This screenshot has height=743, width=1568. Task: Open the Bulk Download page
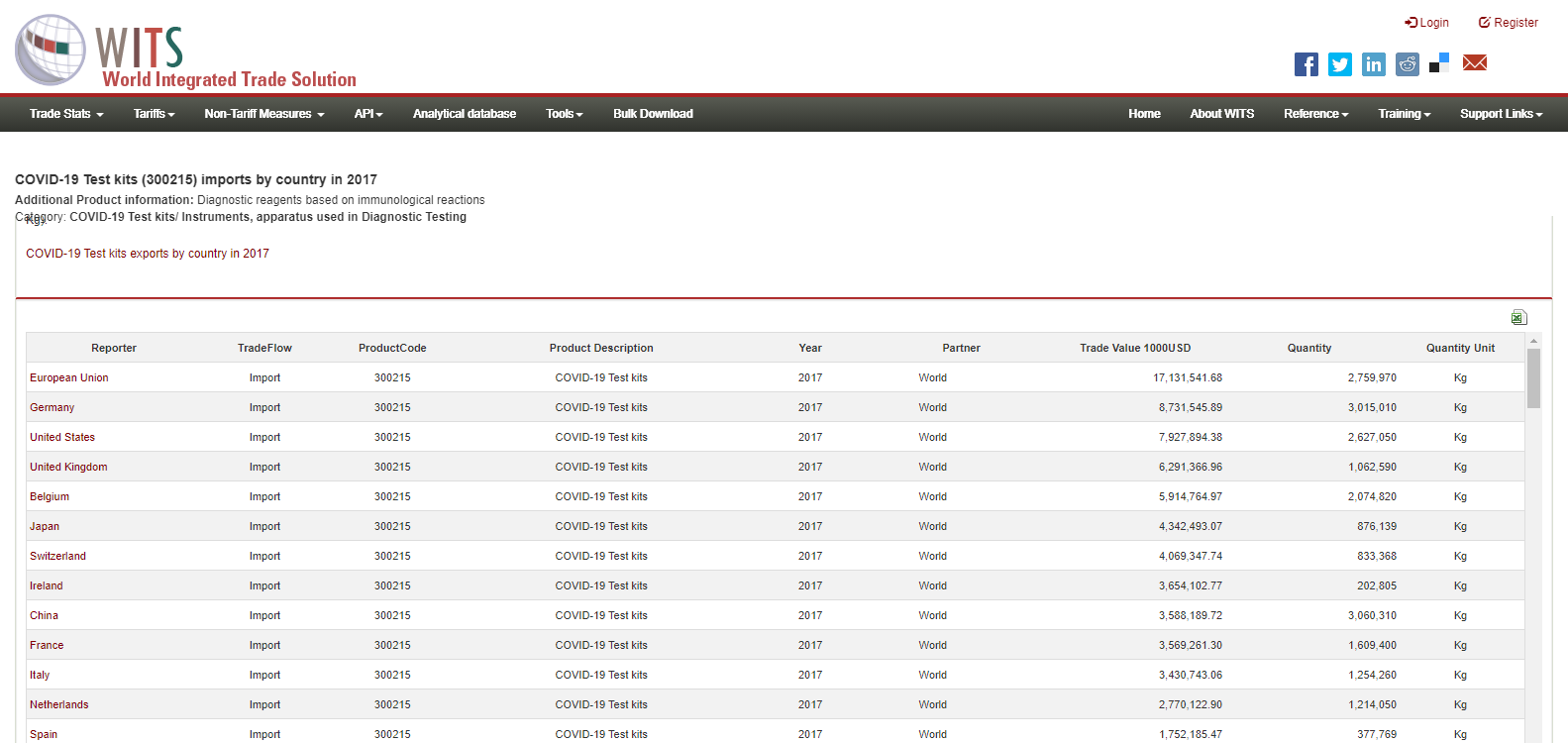[653, 114]
